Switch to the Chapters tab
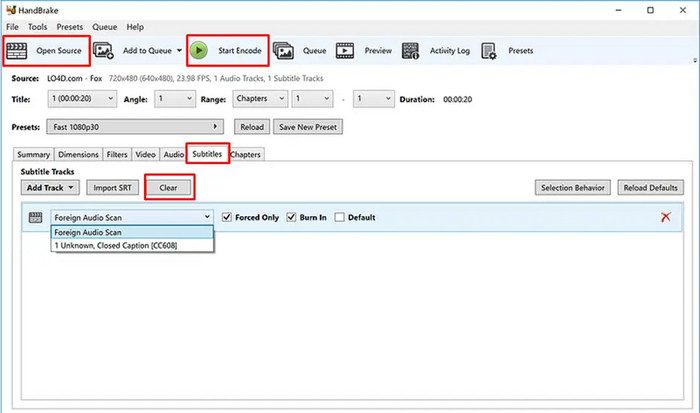The height and width of the screenshot is (413, 700). 246,154
